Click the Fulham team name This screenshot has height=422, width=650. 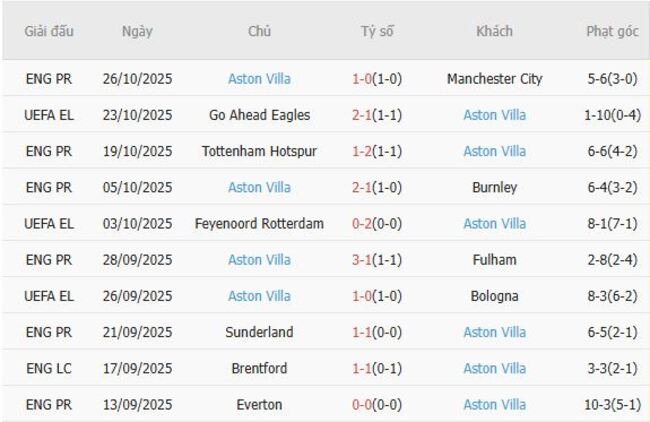(x=494, y=260)
